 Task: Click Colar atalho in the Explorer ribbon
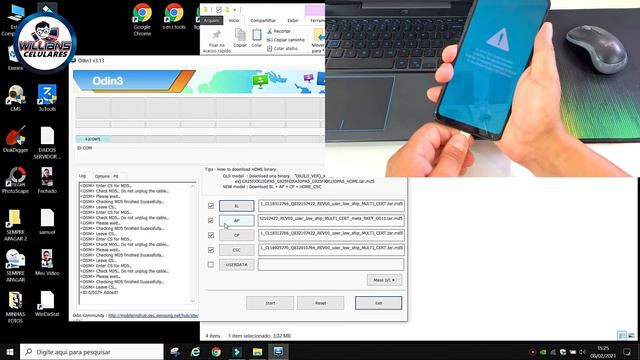tap(282, 48)
